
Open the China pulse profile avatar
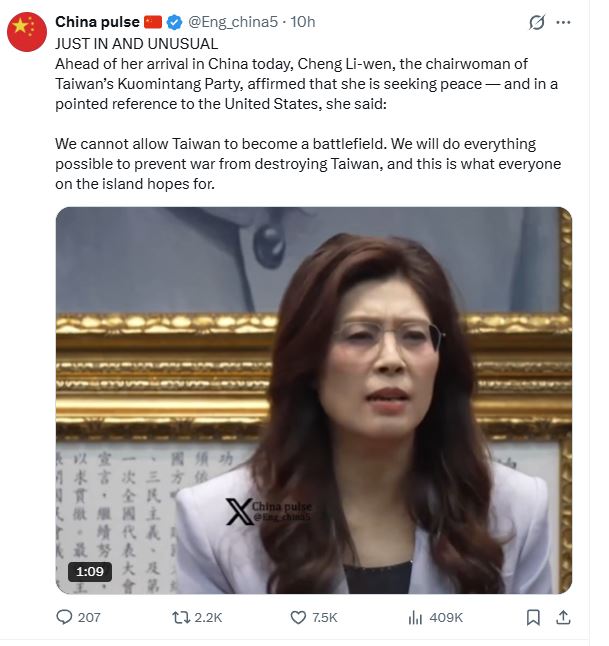[x=27, y=32]
